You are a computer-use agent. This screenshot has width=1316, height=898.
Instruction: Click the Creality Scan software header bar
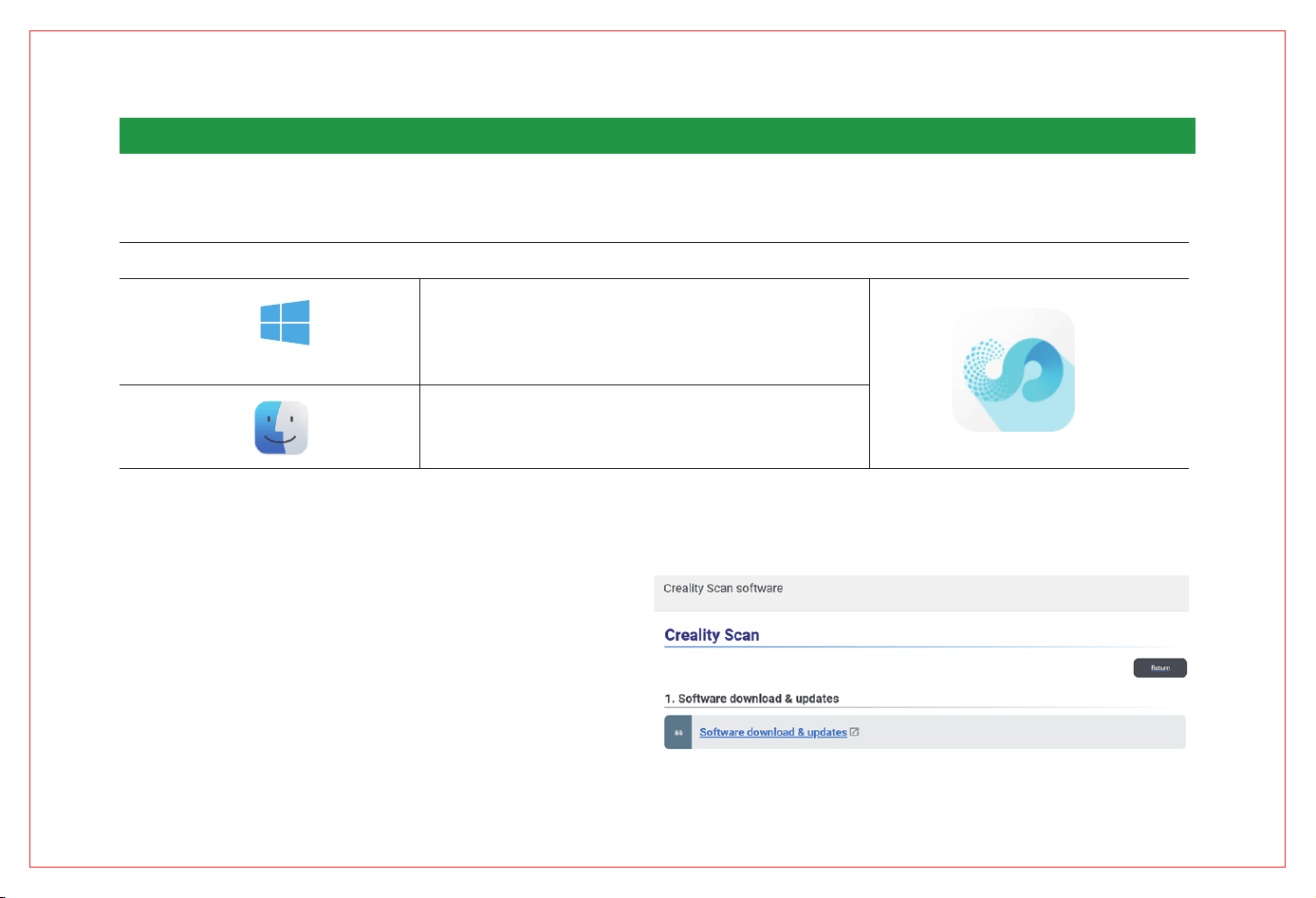[x=920, y=592]
